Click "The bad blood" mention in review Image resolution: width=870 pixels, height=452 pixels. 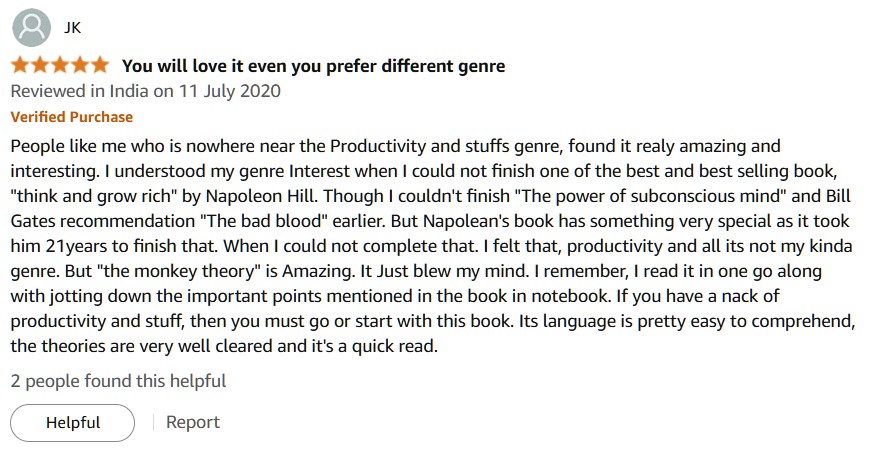264,221
